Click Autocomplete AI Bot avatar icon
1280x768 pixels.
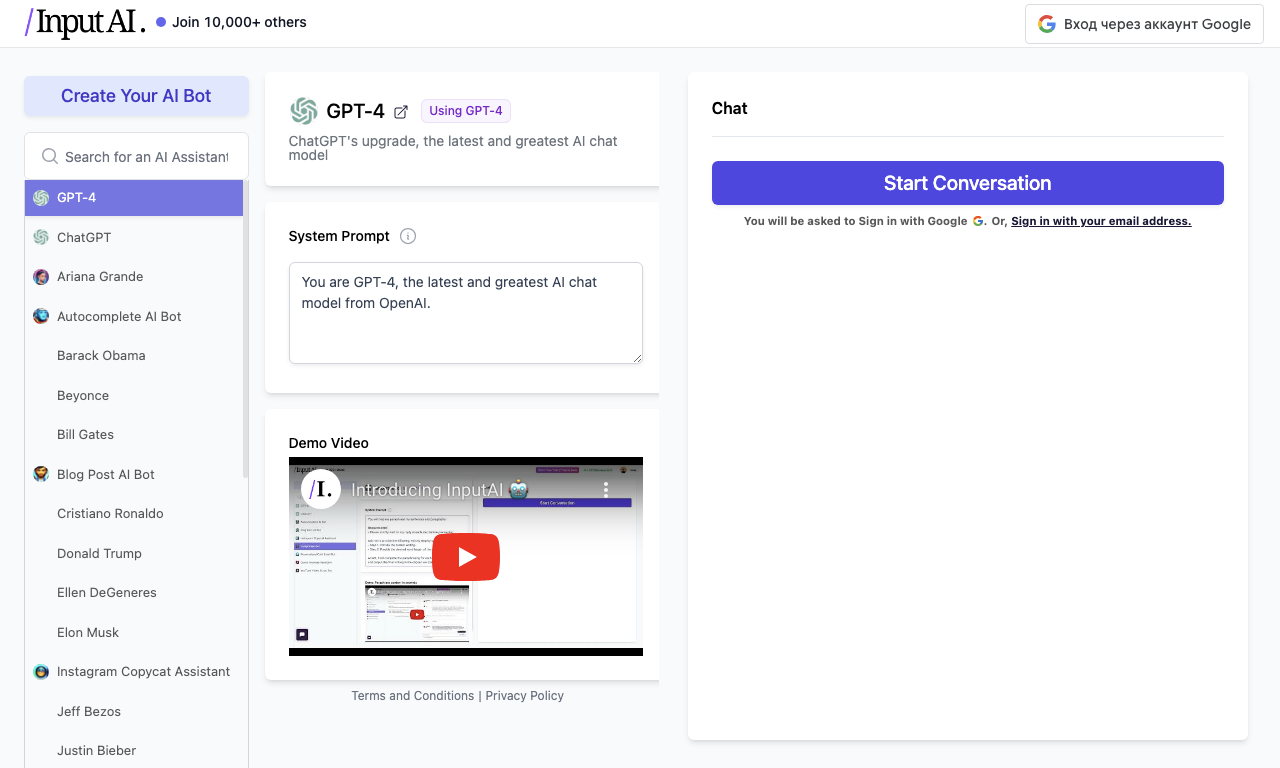(x=41, y=316)
